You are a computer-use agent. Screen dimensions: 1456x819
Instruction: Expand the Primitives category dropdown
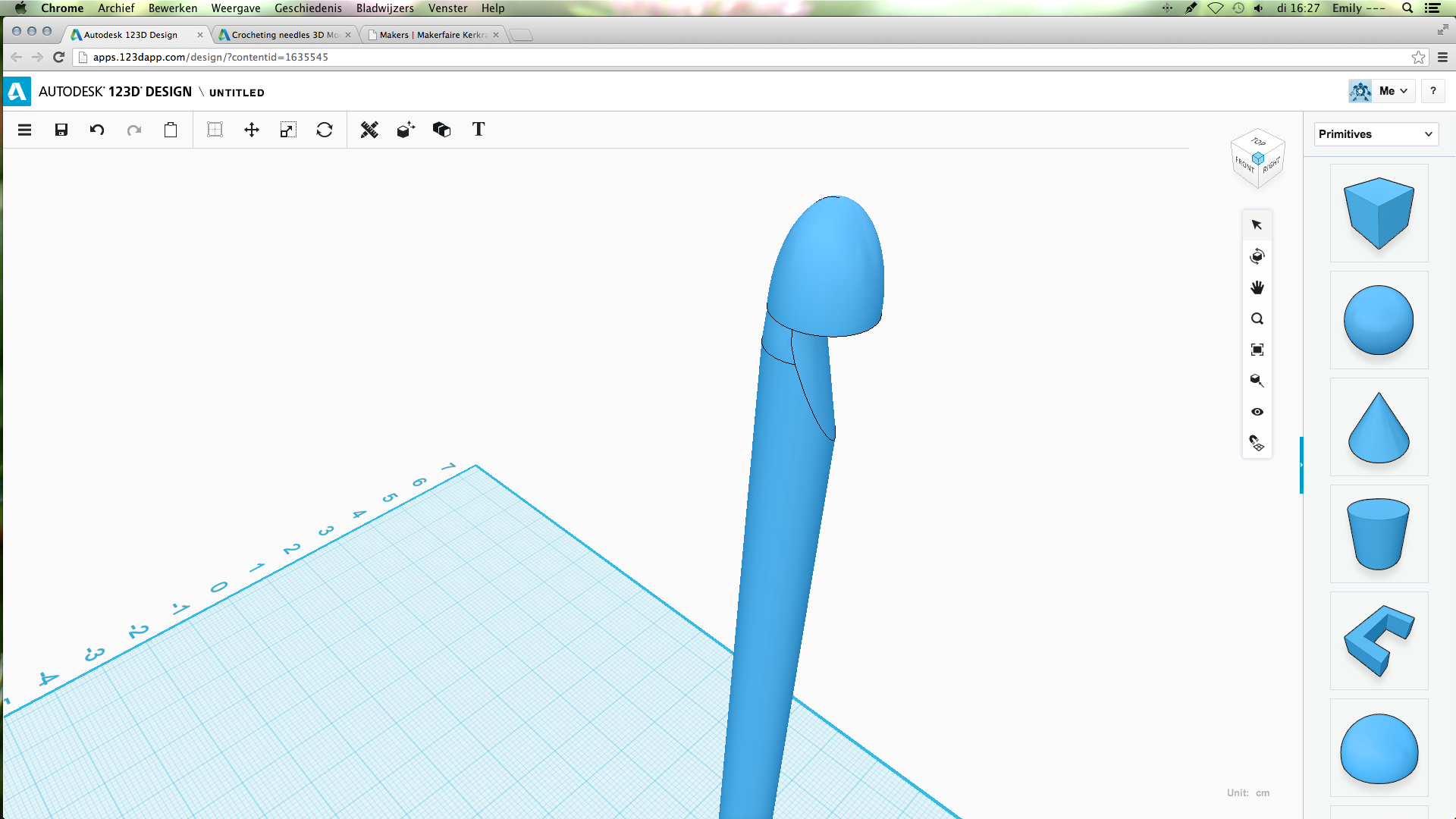pos(1376,134)
